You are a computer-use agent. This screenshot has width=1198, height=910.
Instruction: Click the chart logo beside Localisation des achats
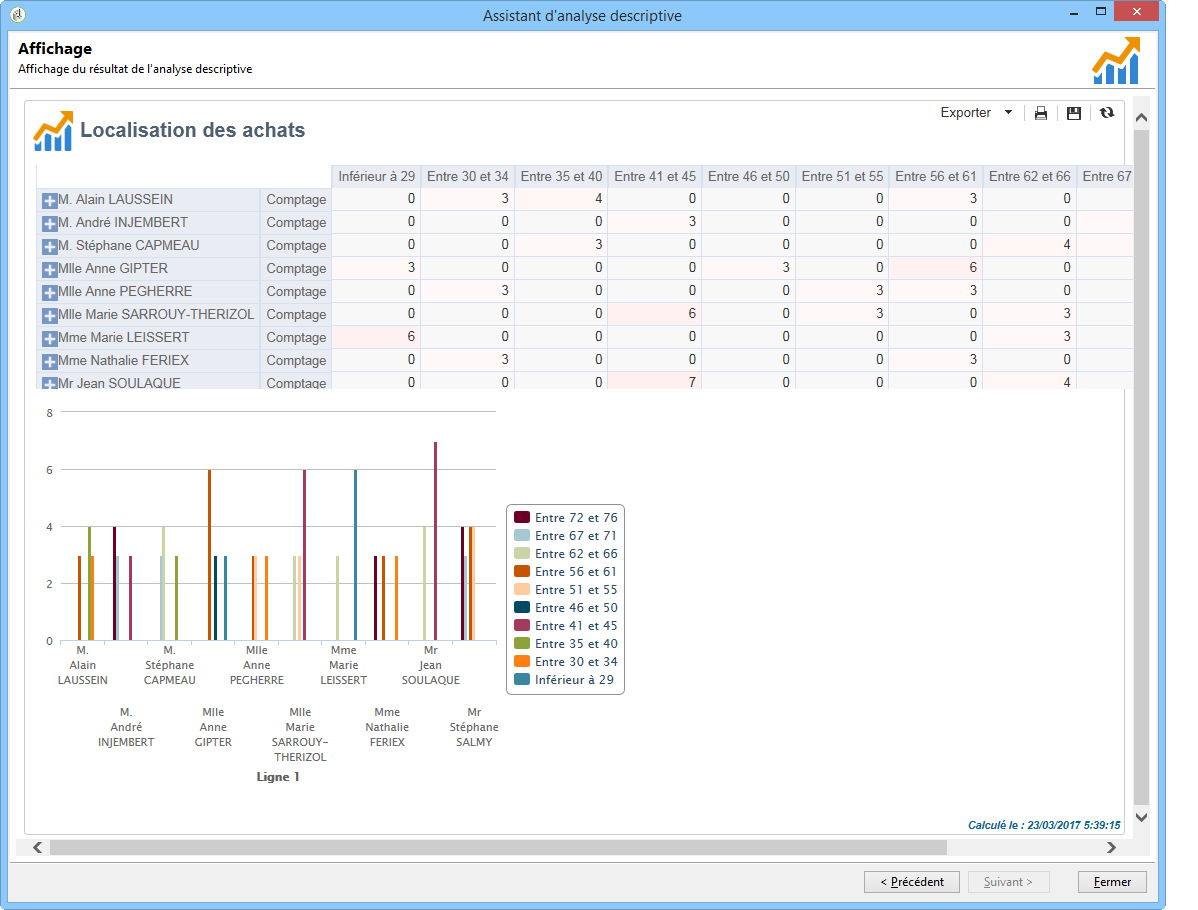coord(53,131)
